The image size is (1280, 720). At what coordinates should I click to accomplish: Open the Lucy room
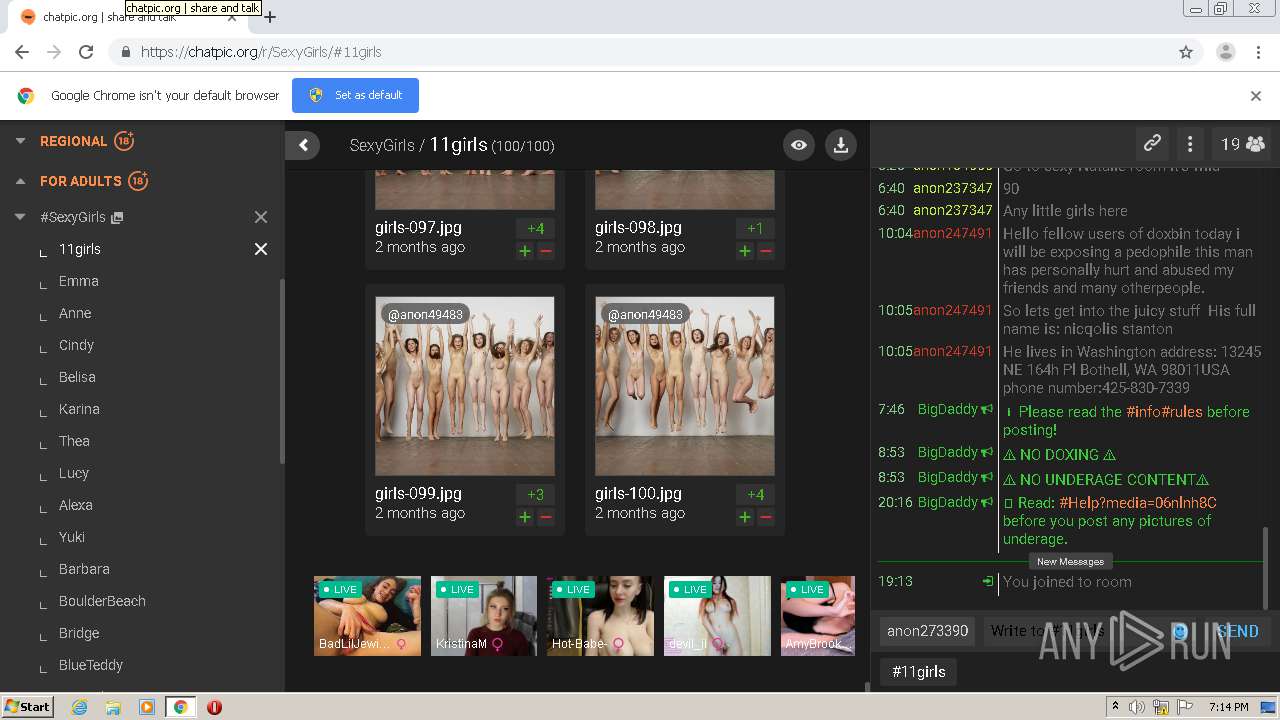pos(74,473)
